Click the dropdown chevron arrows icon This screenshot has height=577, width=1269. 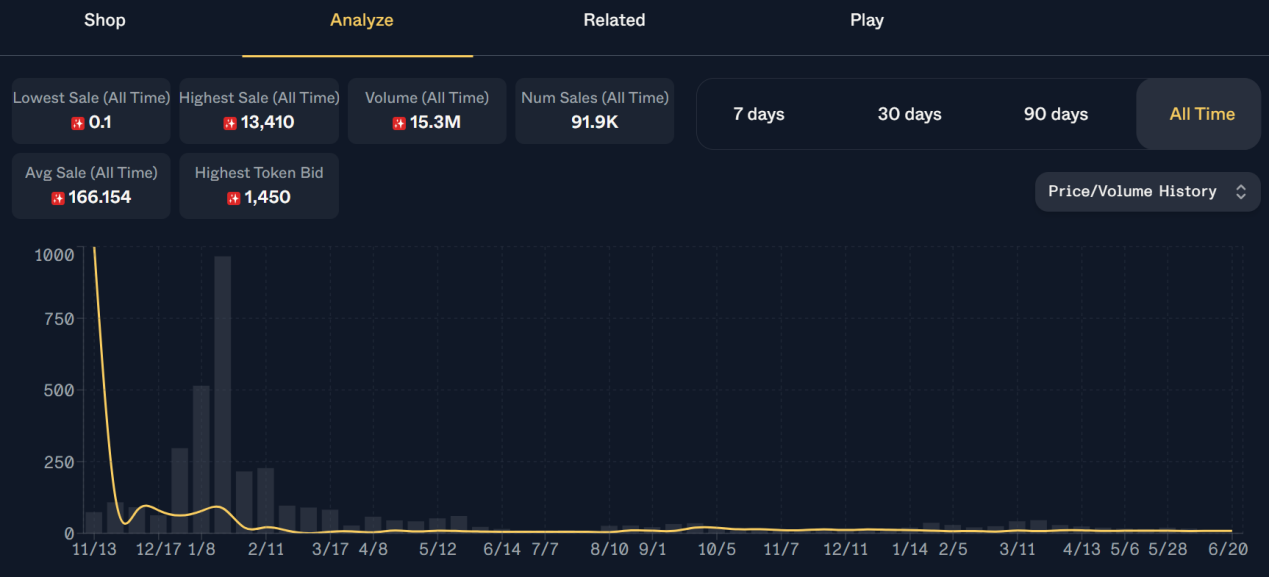(1241, 191)
